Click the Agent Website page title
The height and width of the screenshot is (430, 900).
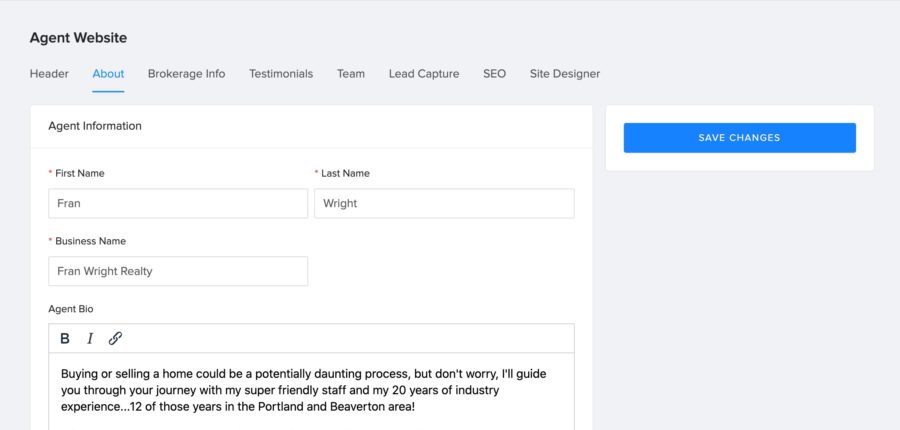click(x=79, y=38)
